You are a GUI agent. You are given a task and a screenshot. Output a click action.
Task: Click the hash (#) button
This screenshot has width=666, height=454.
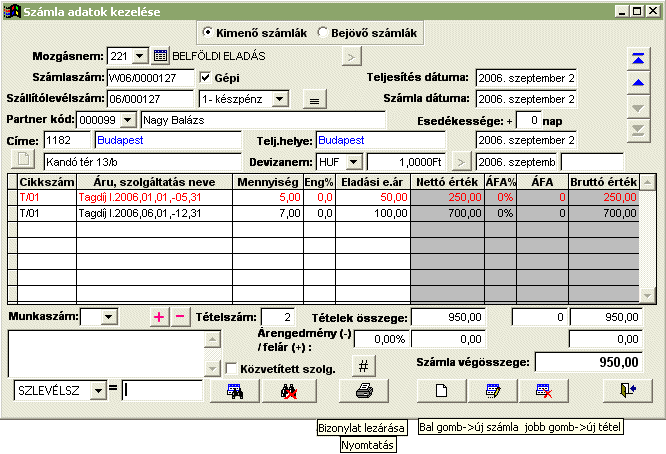[364, 366]
